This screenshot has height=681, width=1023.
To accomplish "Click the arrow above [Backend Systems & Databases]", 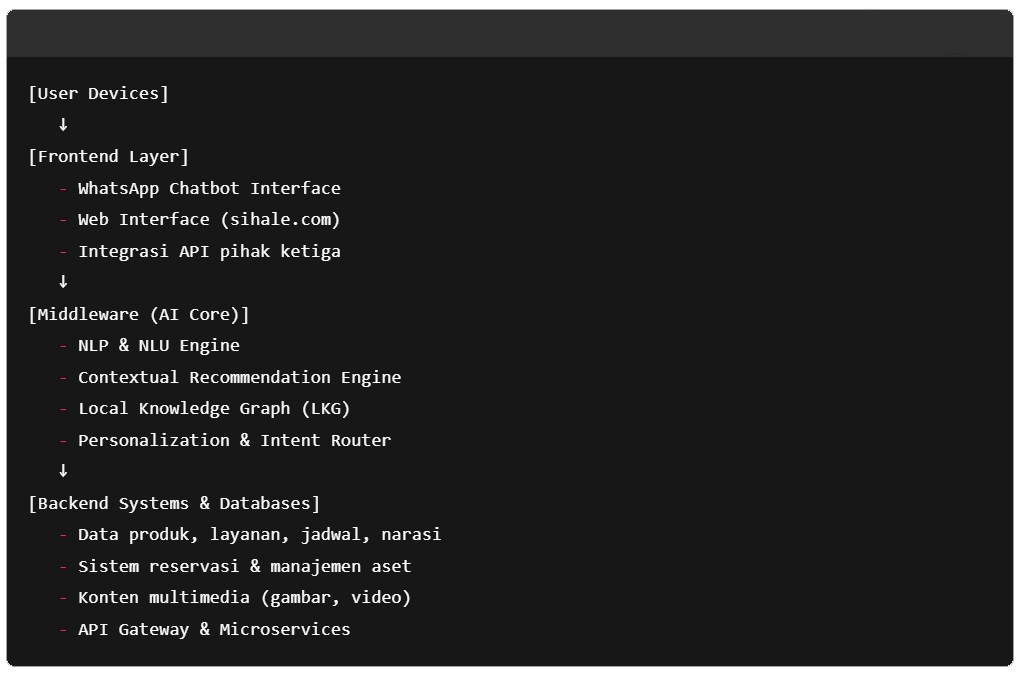I will click(63, 471).
